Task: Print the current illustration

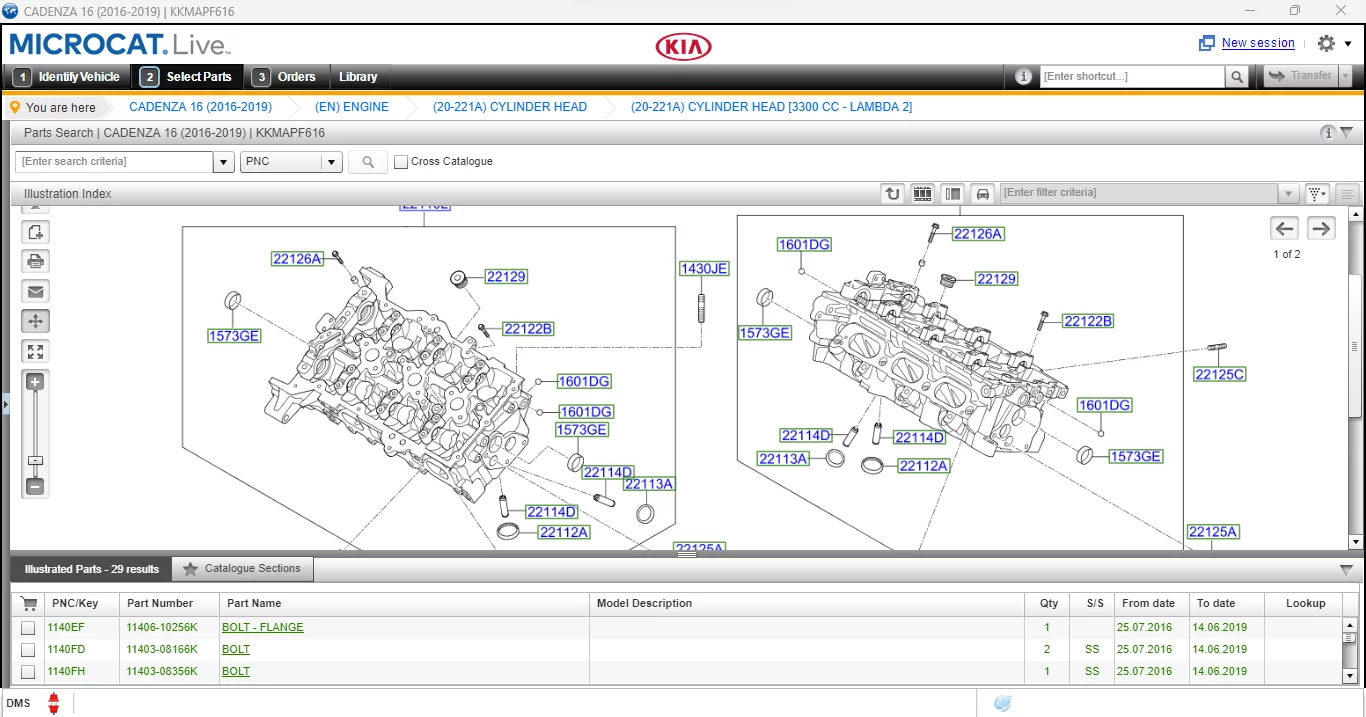Action: [35, 261]
